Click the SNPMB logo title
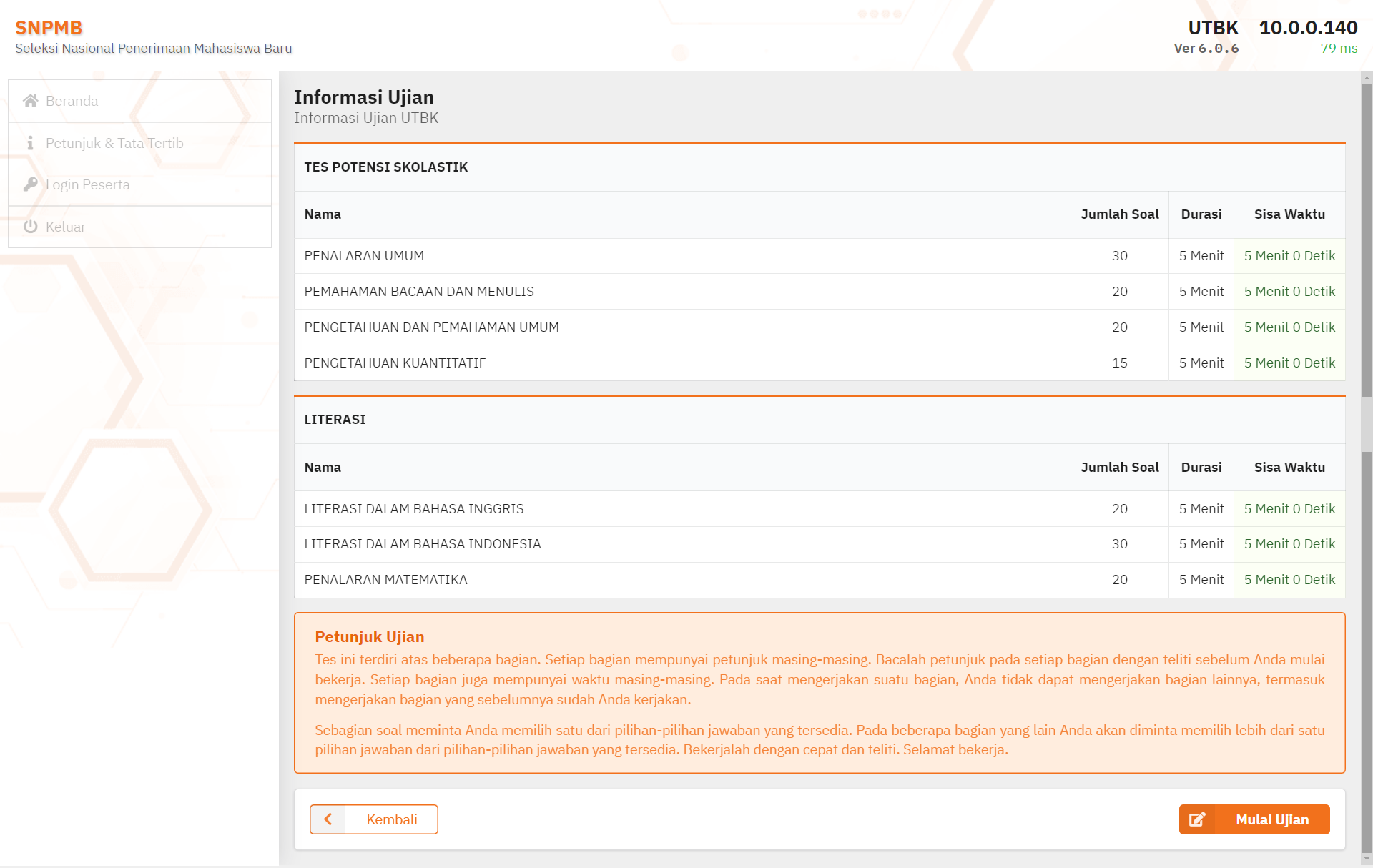Screen dimensions: 1373x868 [x=49, y=28]
